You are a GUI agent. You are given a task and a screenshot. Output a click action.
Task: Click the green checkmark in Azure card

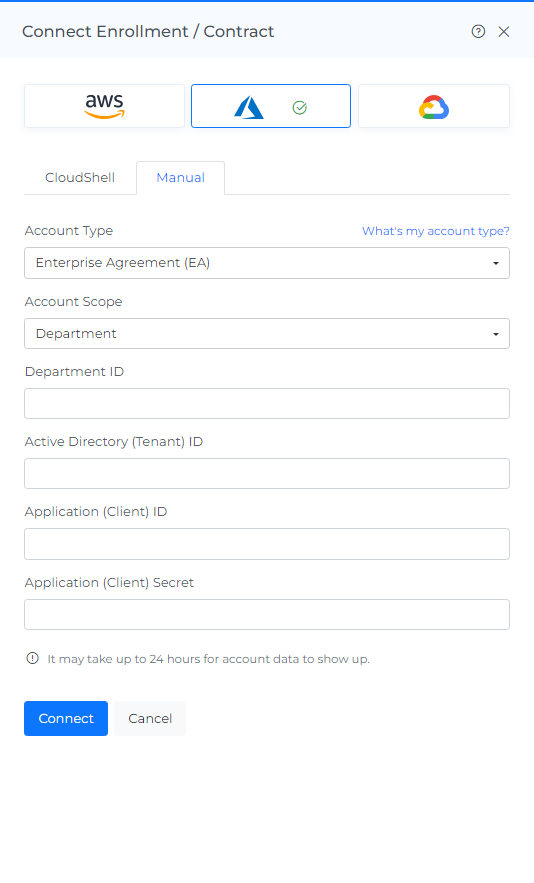[x=300, y=108]
